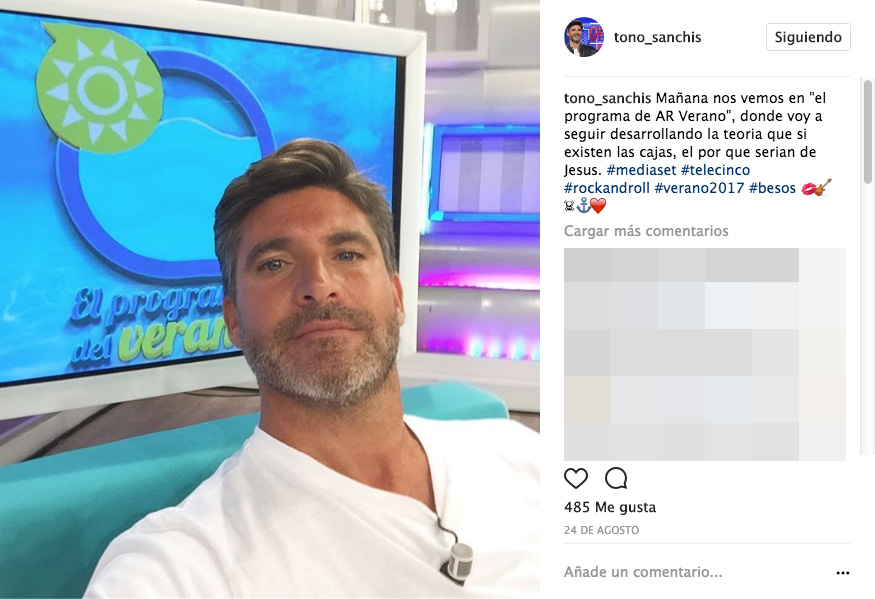Click the blurred comments area
Image resolution: width=875 pixels, height=599 pixels.
705,354
